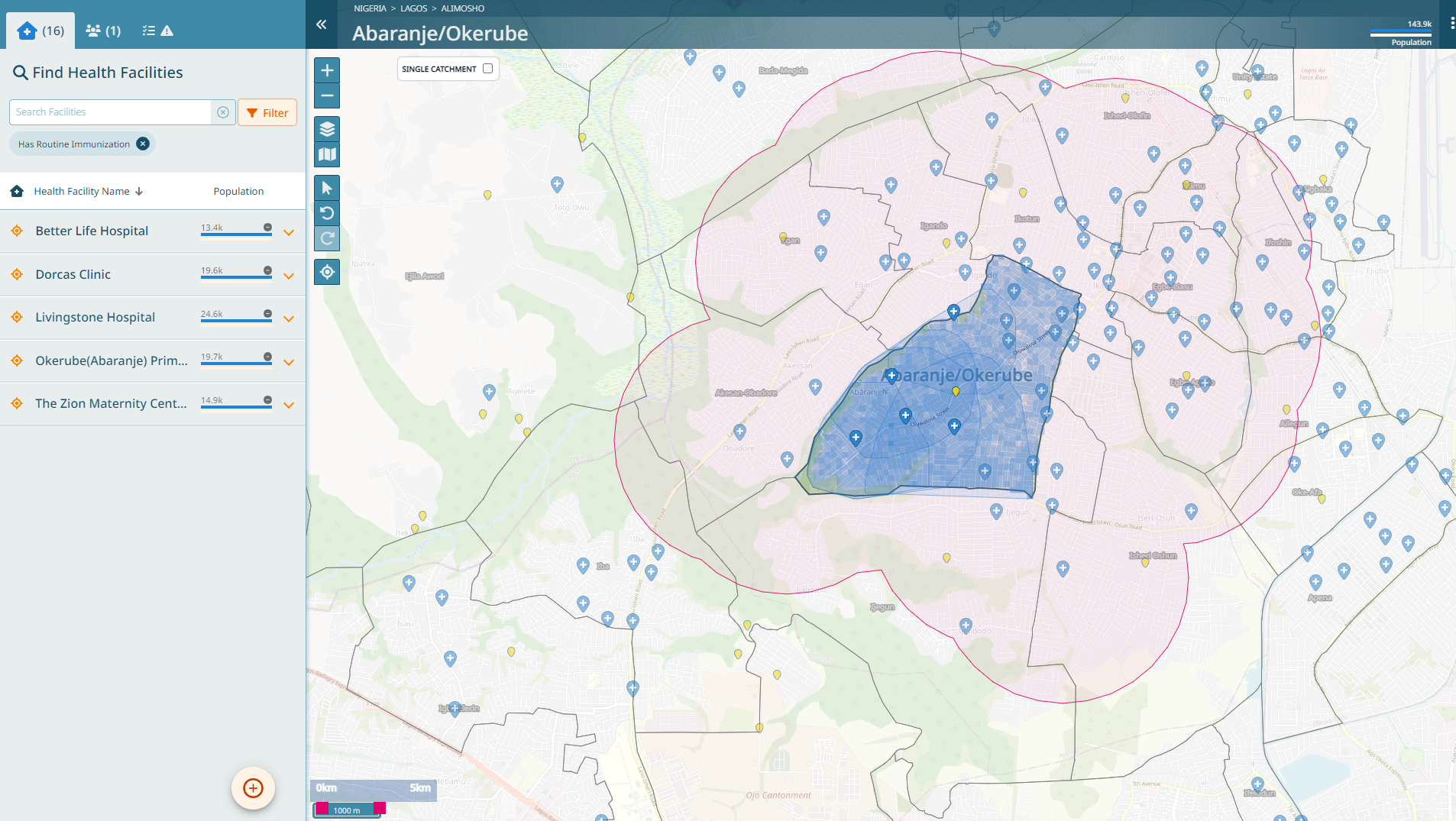The height and width of the screenshot is (821, 1456).
Task: Locate Livingstone Hospital on map
Action: tap(17, 317)
